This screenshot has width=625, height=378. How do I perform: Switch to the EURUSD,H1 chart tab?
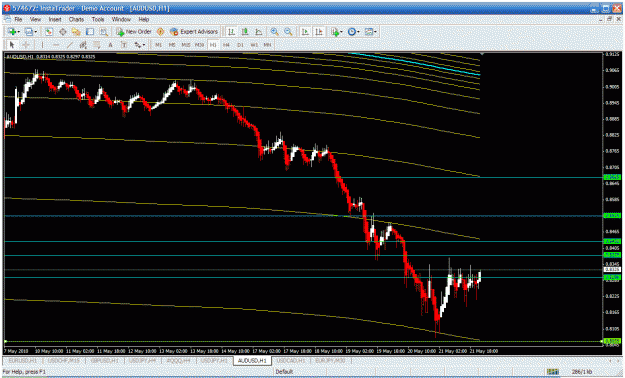[23, 360]
